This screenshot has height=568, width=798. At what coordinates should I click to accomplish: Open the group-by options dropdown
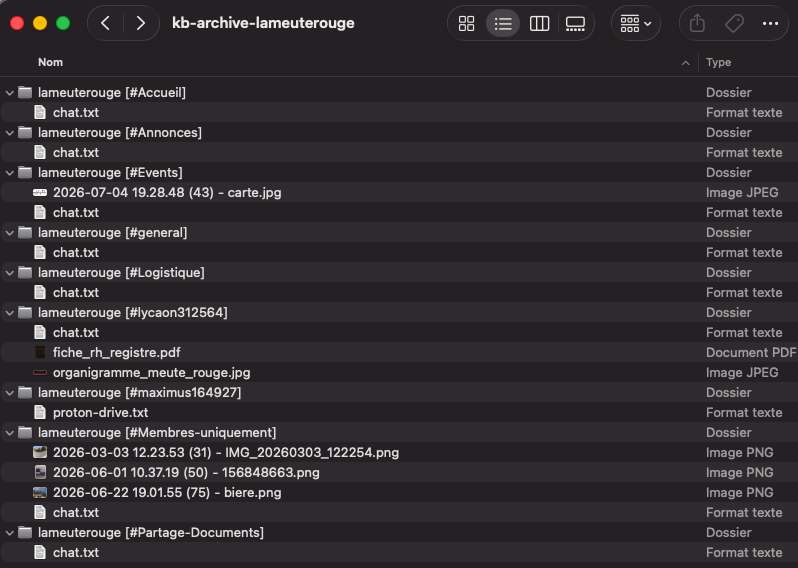(x=636, y=23)
